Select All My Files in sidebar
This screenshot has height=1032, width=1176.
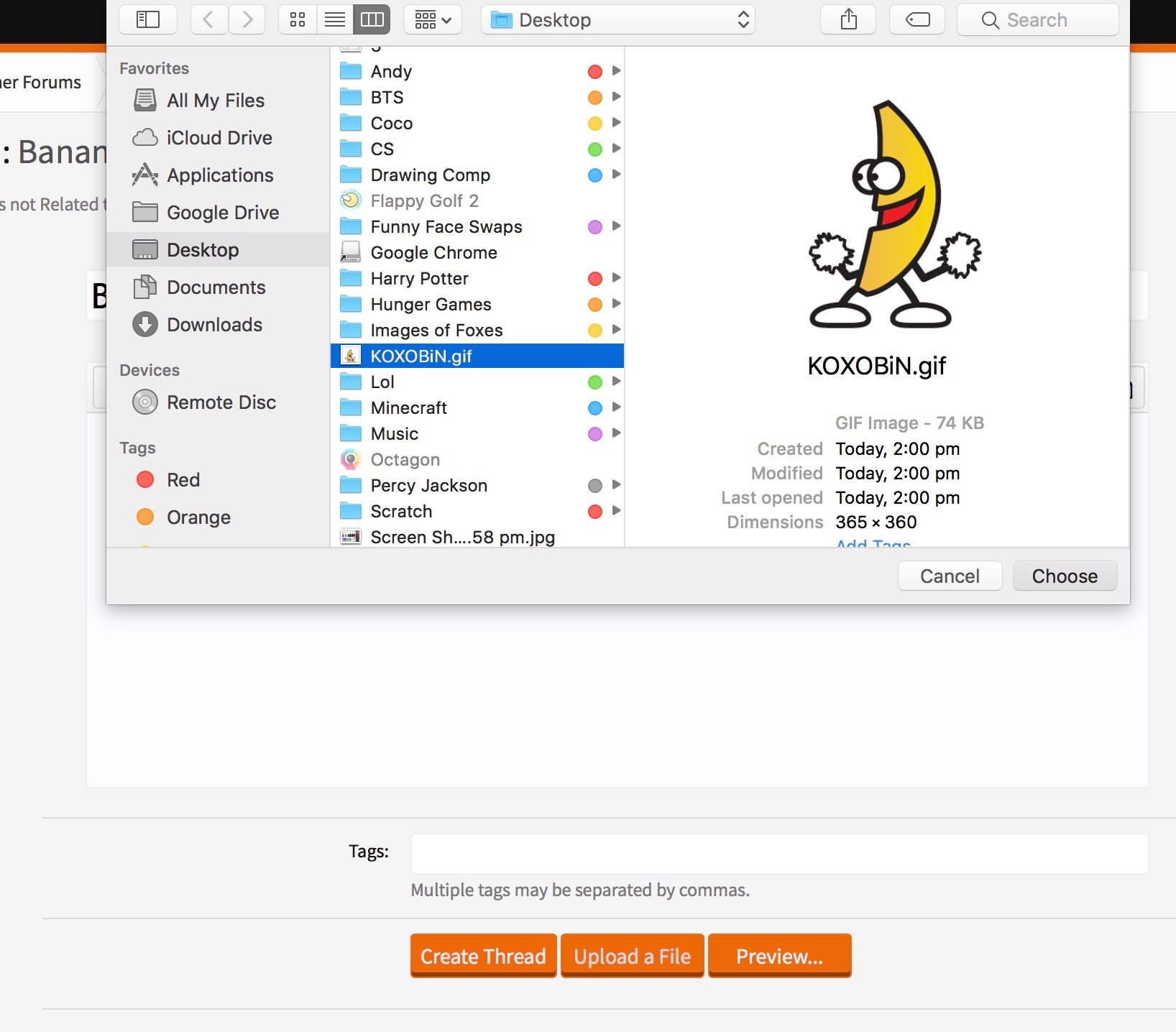(218, 101)
